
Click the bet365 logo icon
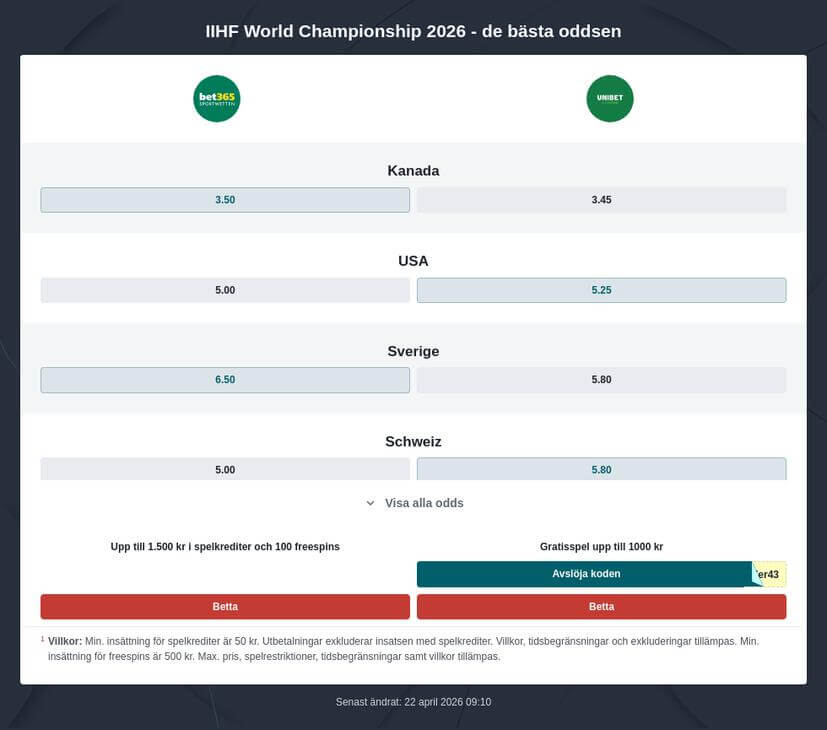217,99
